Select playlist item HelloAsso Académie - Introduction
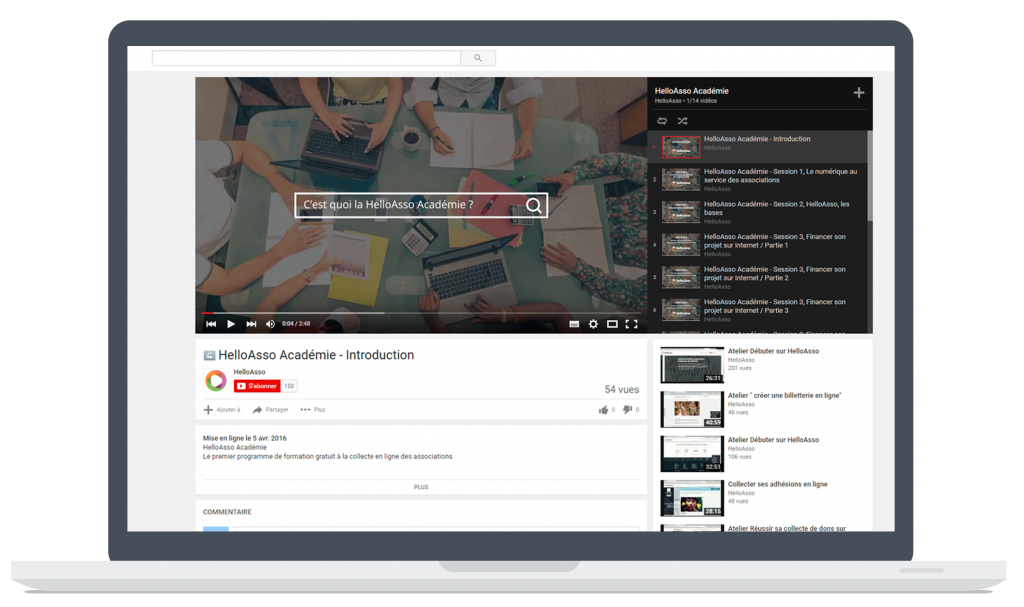1024x607 pixels. pyautogui.click(x=758, y=146)
